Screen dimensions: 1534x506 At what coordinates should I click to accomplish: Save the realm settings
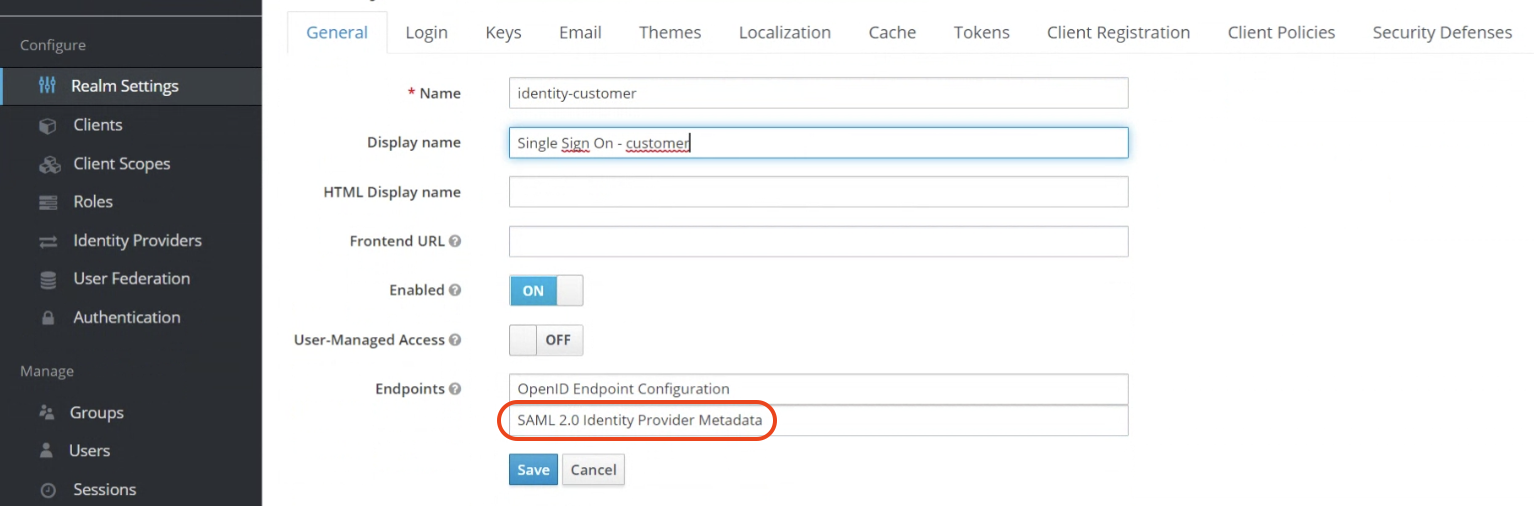click(533, 470)
